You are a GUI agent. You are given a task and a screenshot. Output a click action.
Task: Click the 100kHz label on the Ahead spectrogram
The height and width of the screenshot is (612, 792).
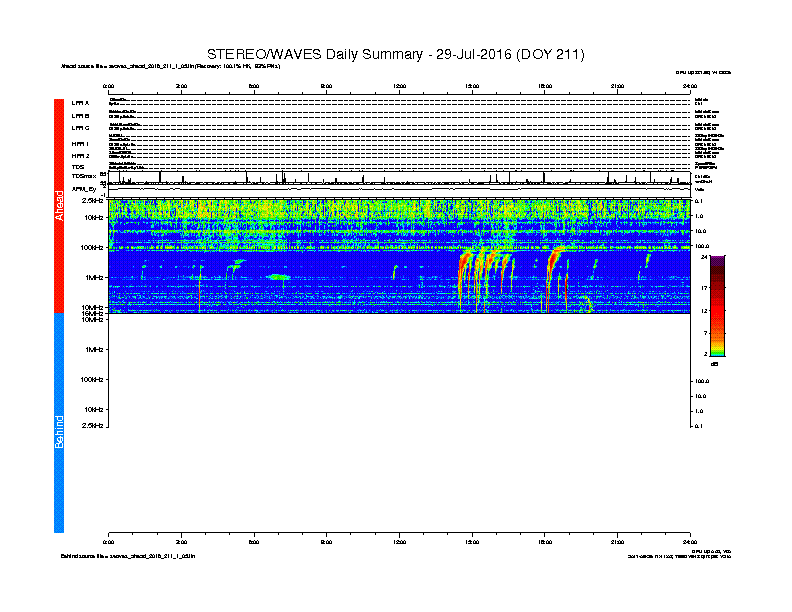tap(92, 247)
